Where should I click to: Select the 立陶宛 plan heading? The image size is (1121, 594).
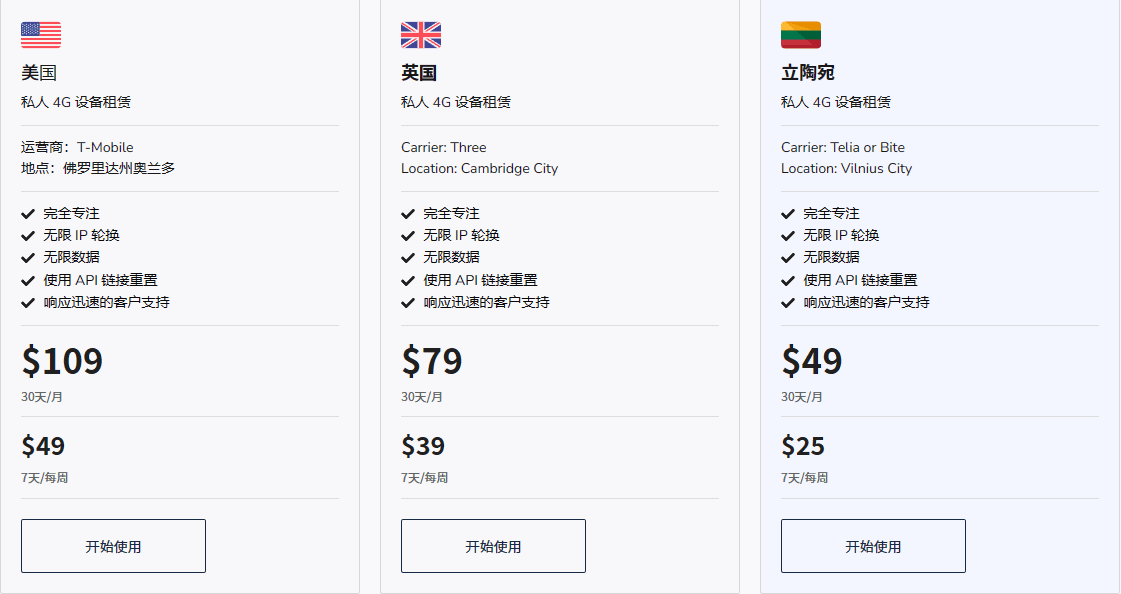tap(808, 73)
